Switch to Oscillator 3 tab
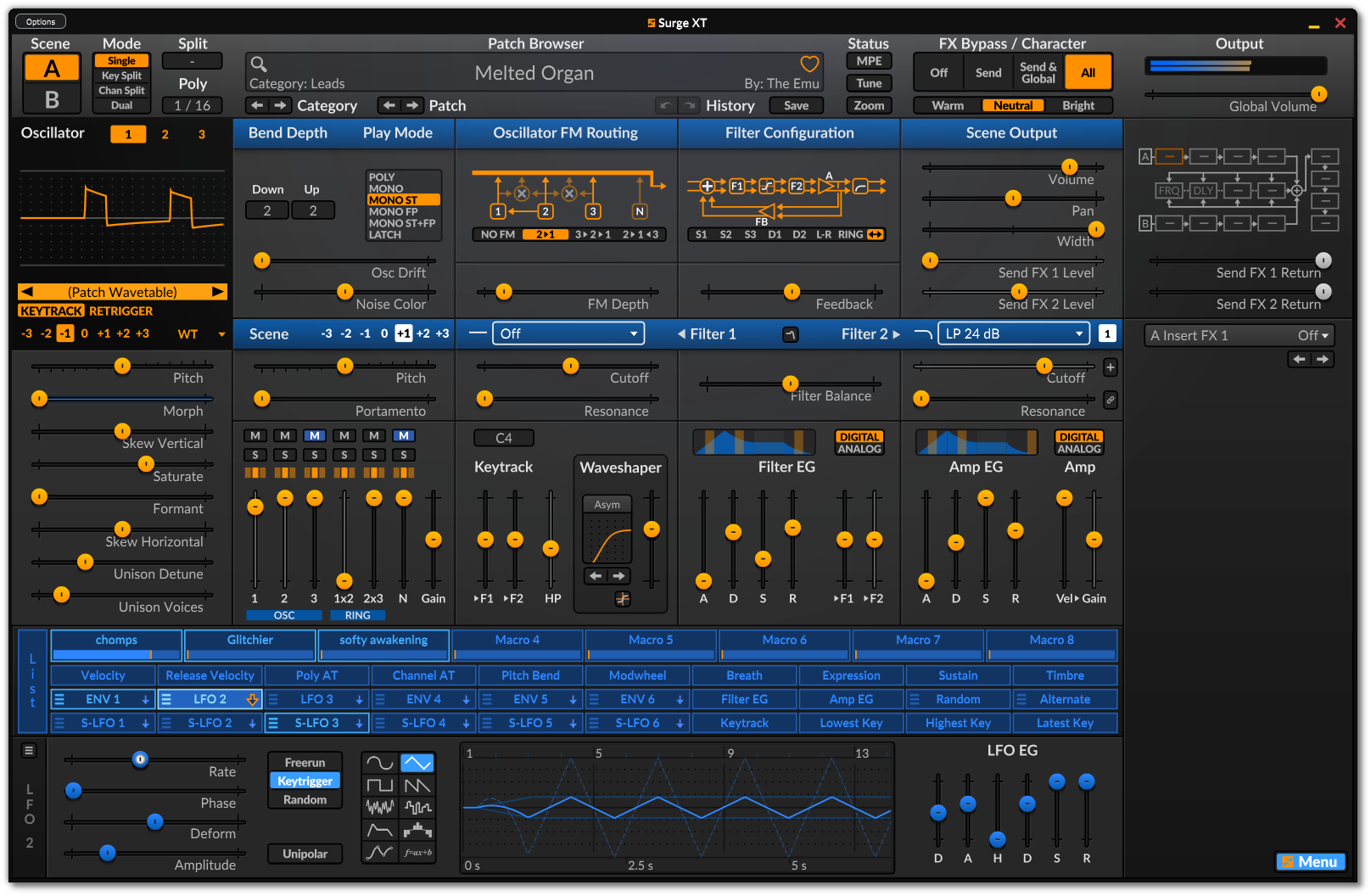The width and height of the screenshot is (1371, 896). coord(202,134)
